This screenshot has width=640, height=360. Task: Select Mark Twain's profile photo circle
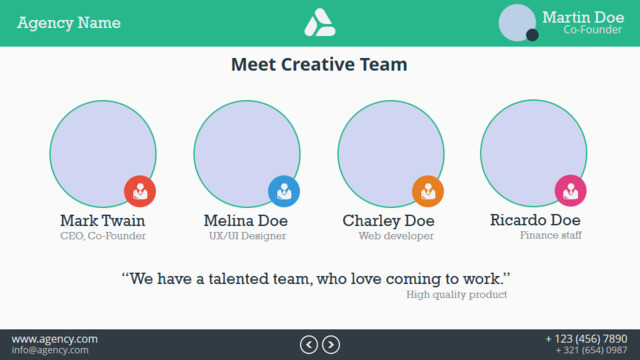pos(103,154)
